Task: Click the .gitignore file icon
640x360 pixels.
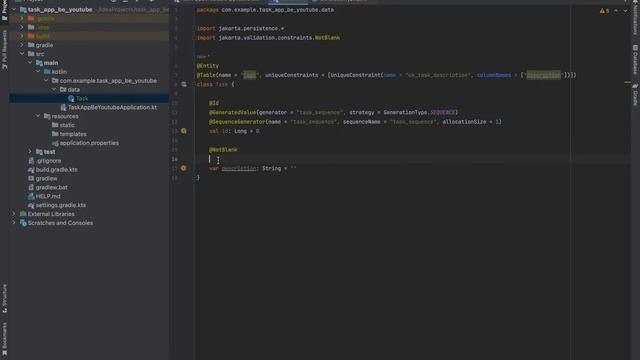Action: point(31,161)
